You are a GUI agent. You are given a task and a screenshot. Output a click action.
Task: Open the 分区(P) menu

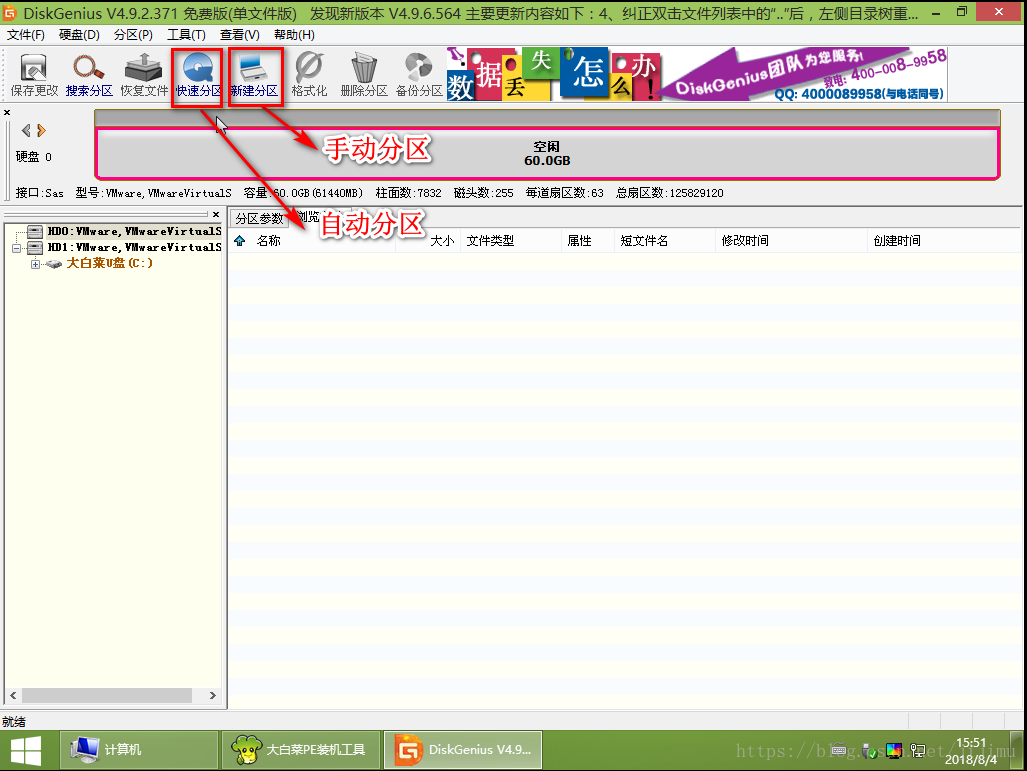(134, 35)
